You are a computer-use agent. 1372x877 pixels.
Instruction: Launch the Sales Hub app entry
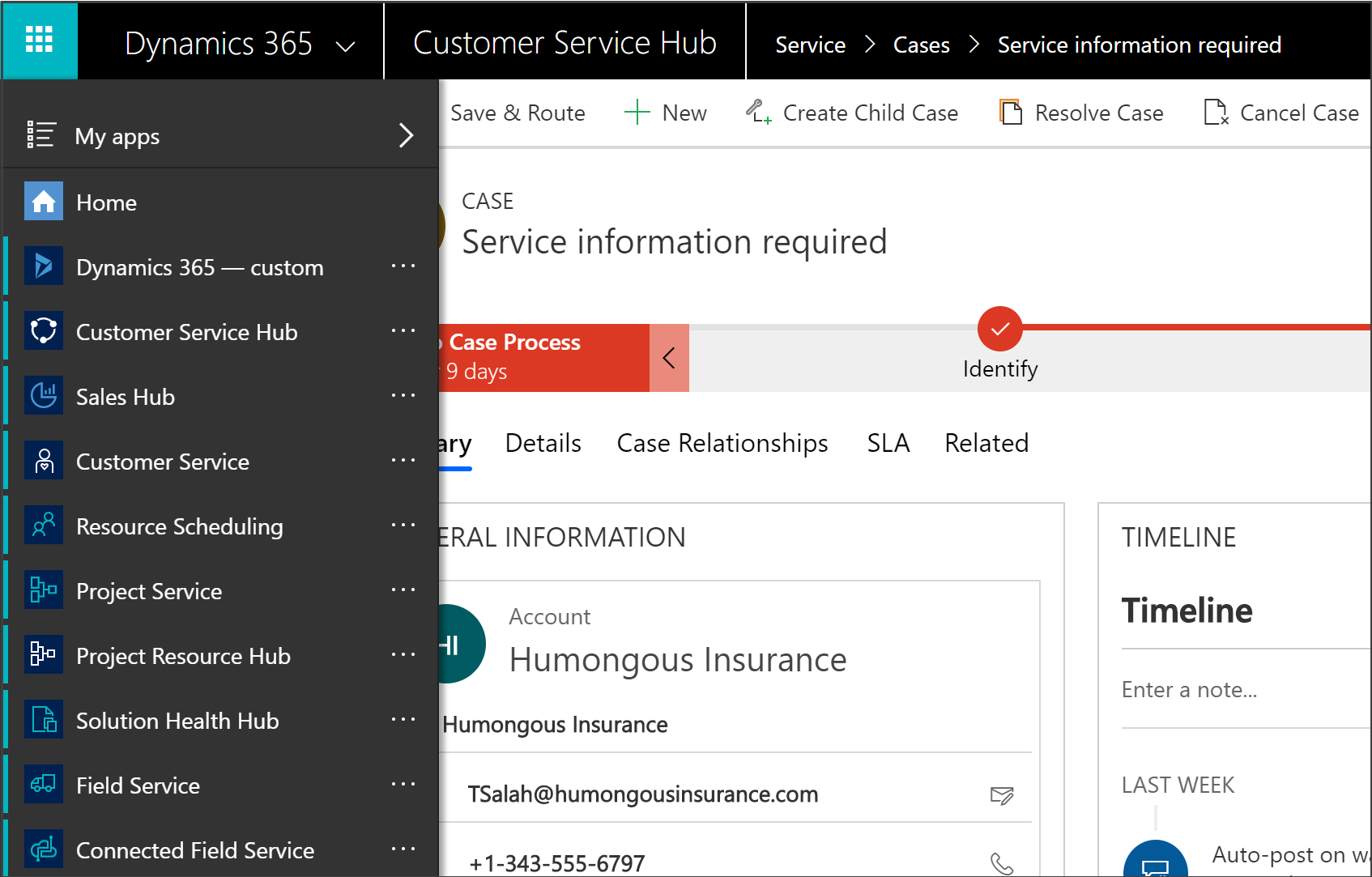pos(220,396)
